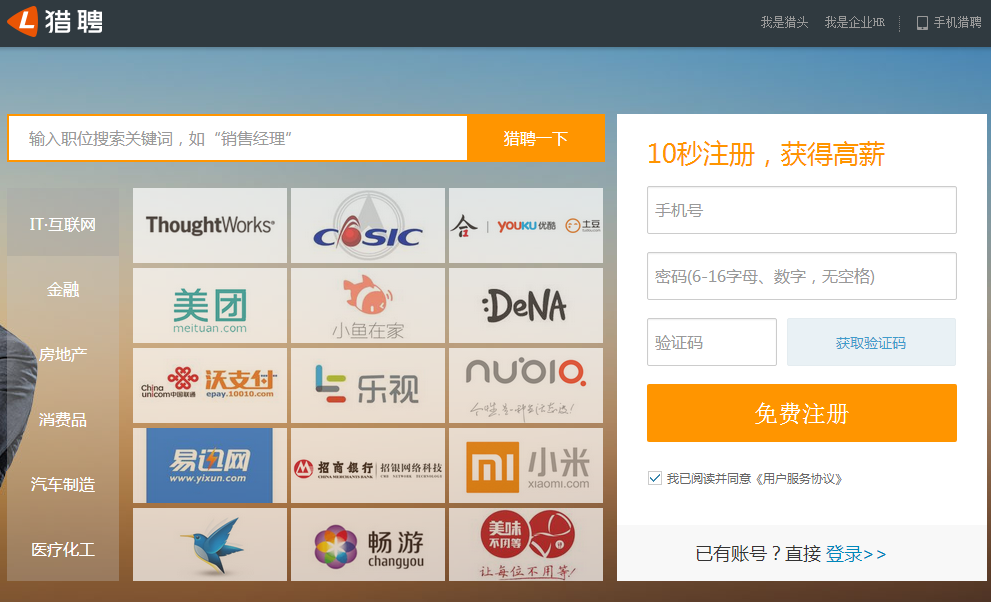
Task: Select the 医疗化工 industry tab
Action: [63, 550]
